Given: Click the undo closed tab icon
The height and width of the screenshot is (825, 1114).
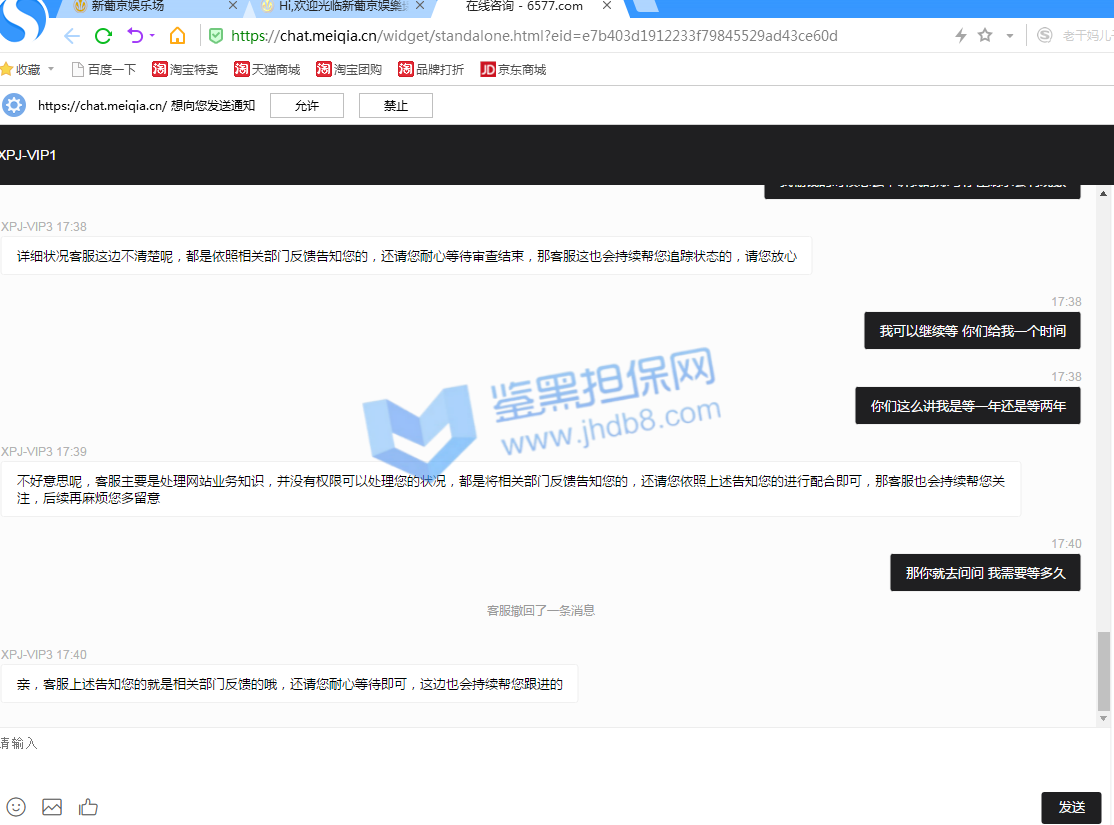Looking at the screenshot, I should click(134, 36).
